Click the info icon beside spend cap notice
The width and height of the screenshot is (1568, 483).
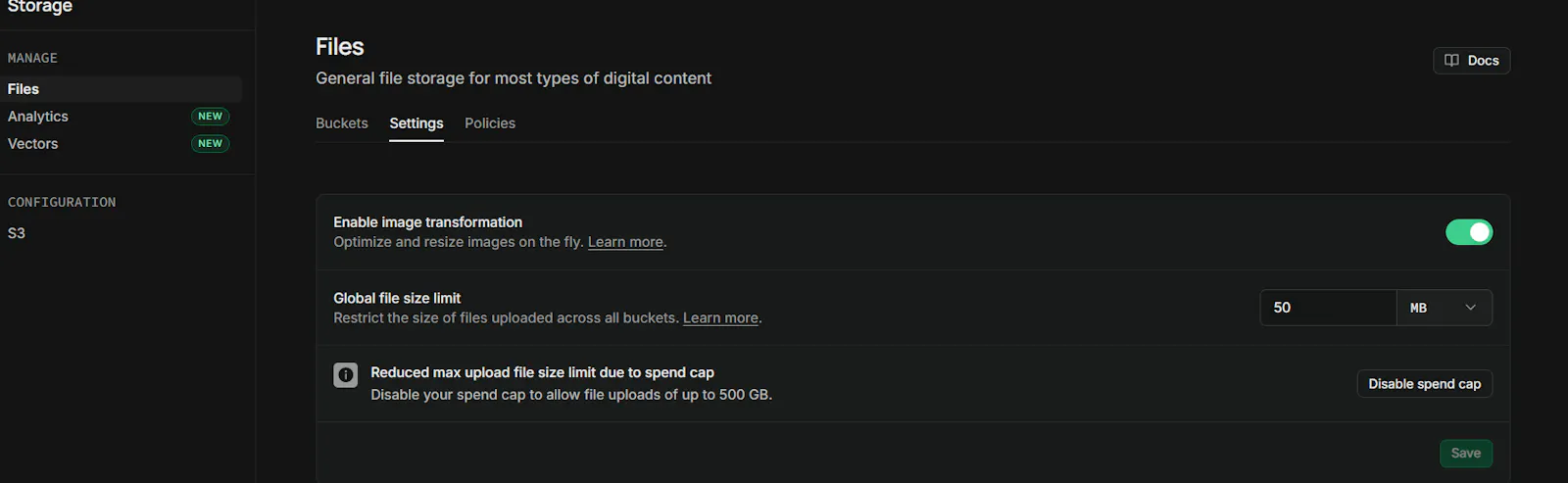(346, 375)
